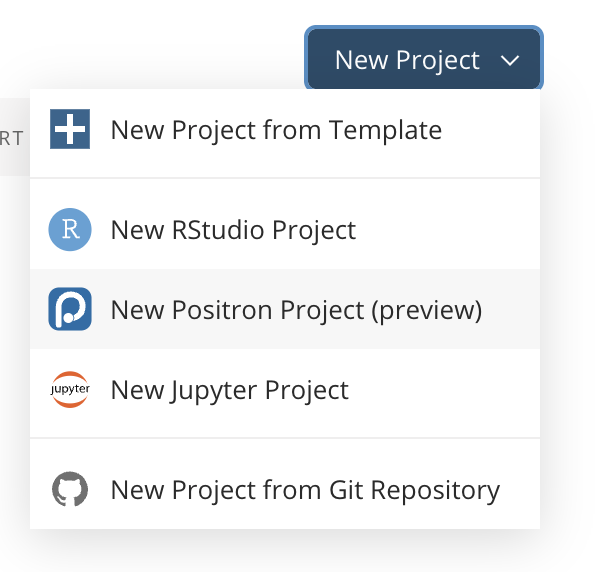Click the partially hidden 'RT' column header
This screenshot has width=598, height=572.
[11, 138]
